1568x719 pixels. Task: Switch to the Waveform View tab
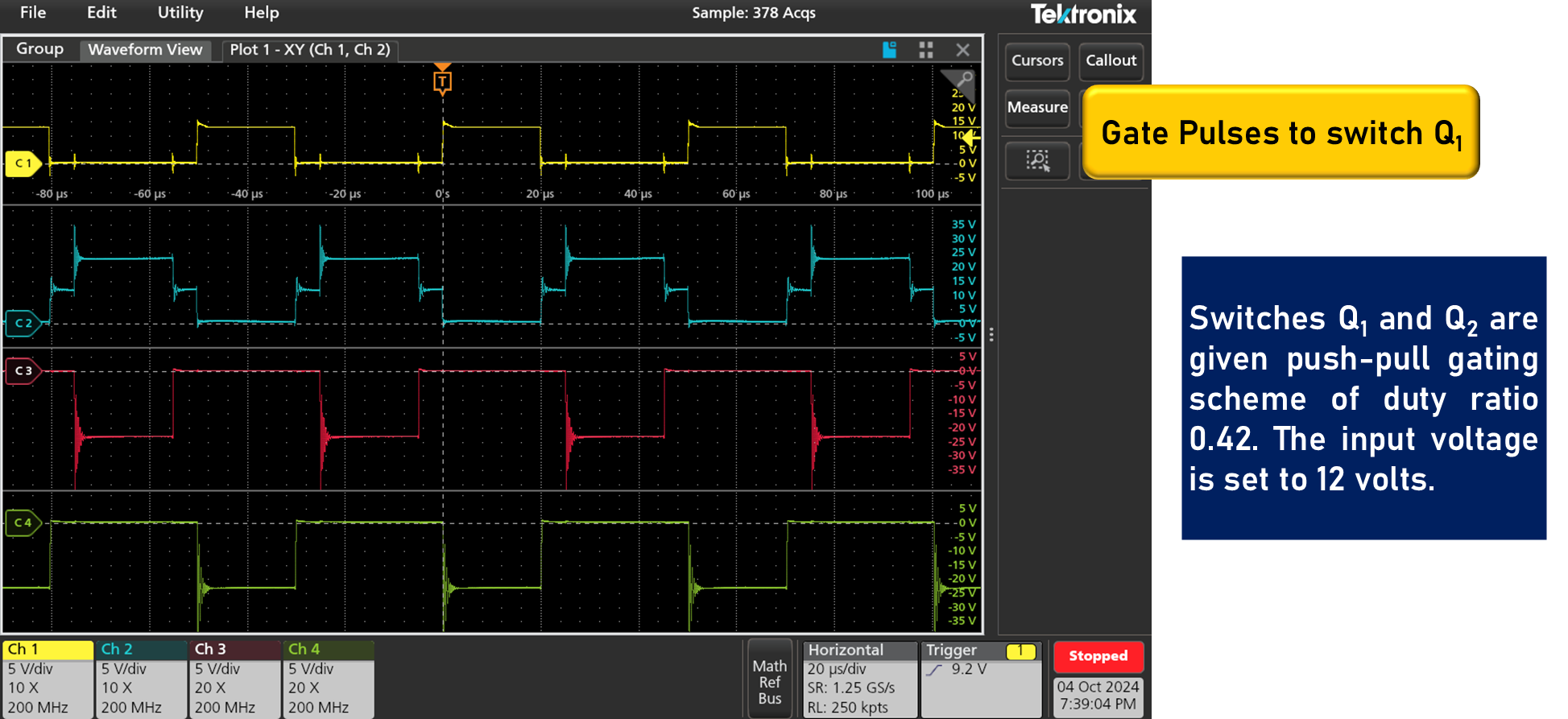point(145,50)
